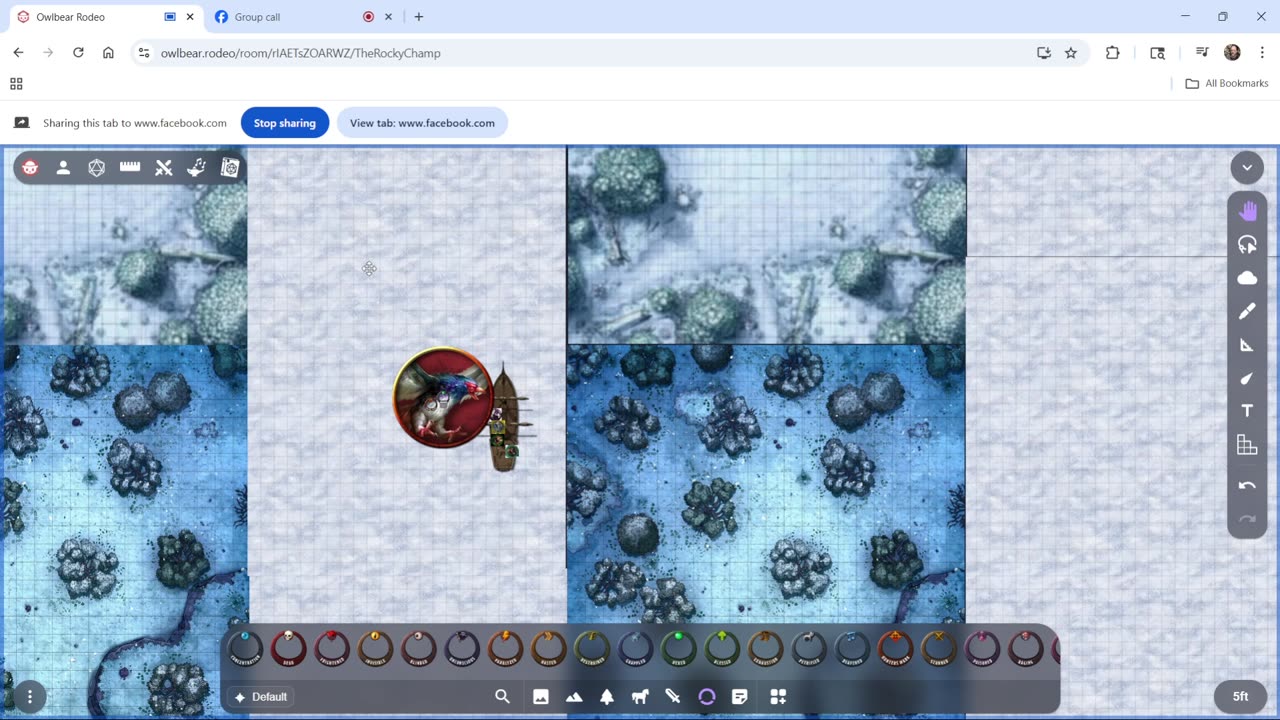Open the ring markers category

[x=706, y=697]
